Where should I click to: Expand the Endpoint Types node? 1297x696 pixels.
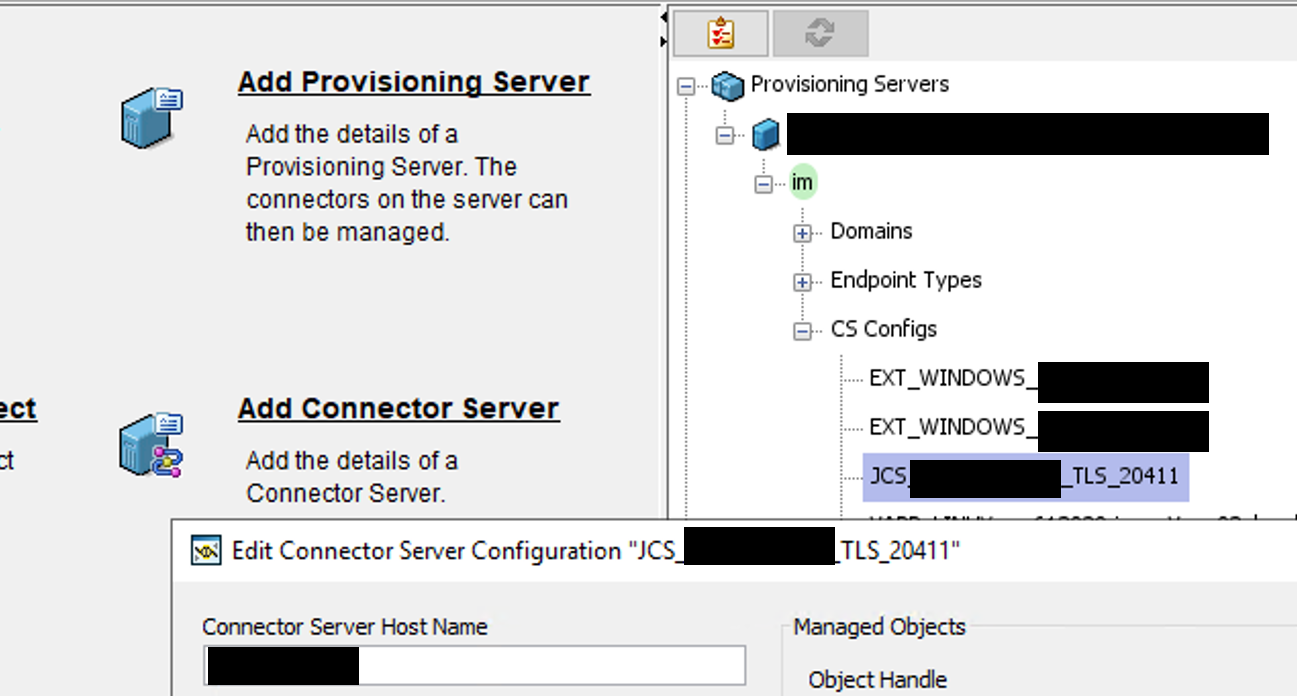[x=802, y=282]
